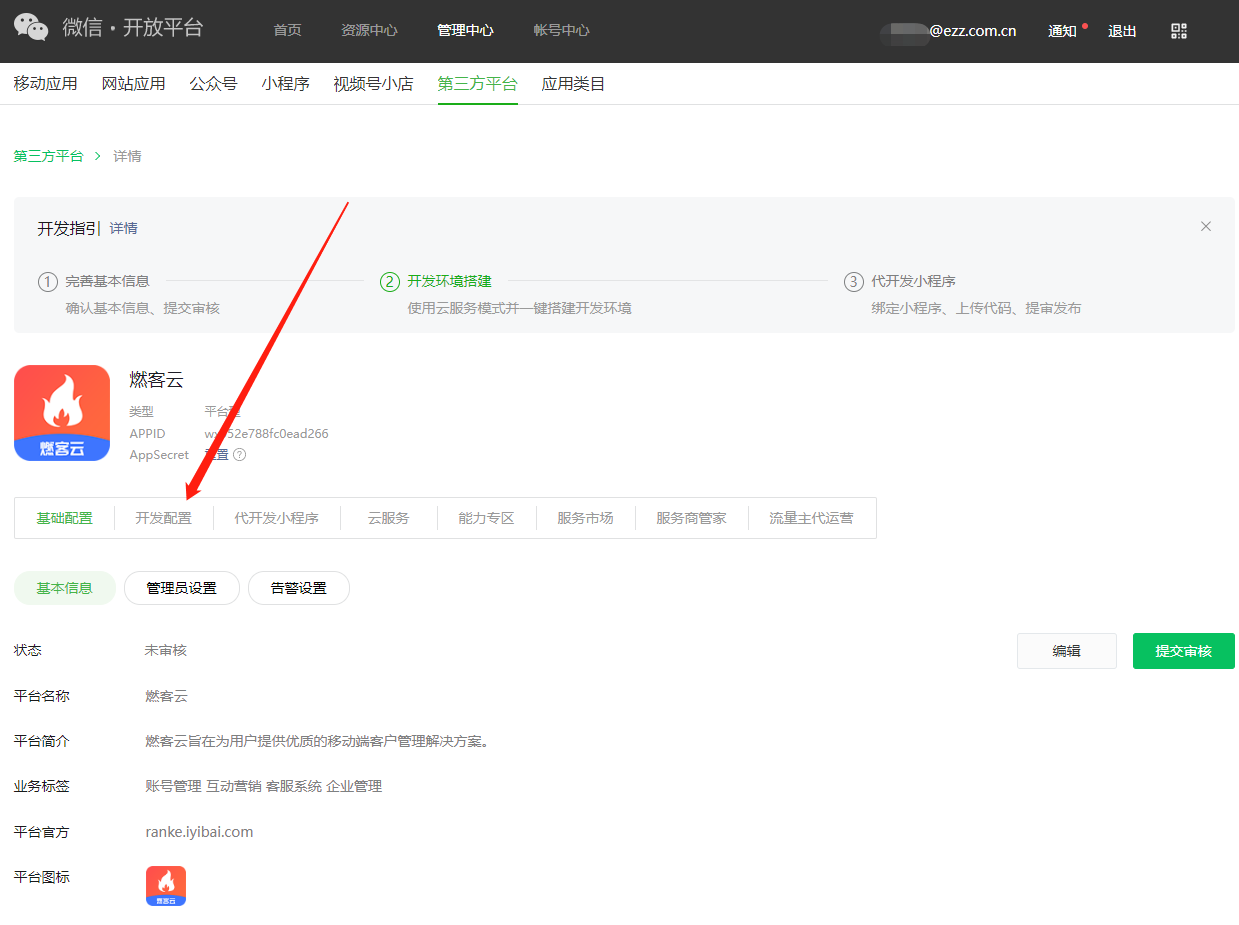
Task: Switch to 视频号小店 tab
Action: coord(374,84)
